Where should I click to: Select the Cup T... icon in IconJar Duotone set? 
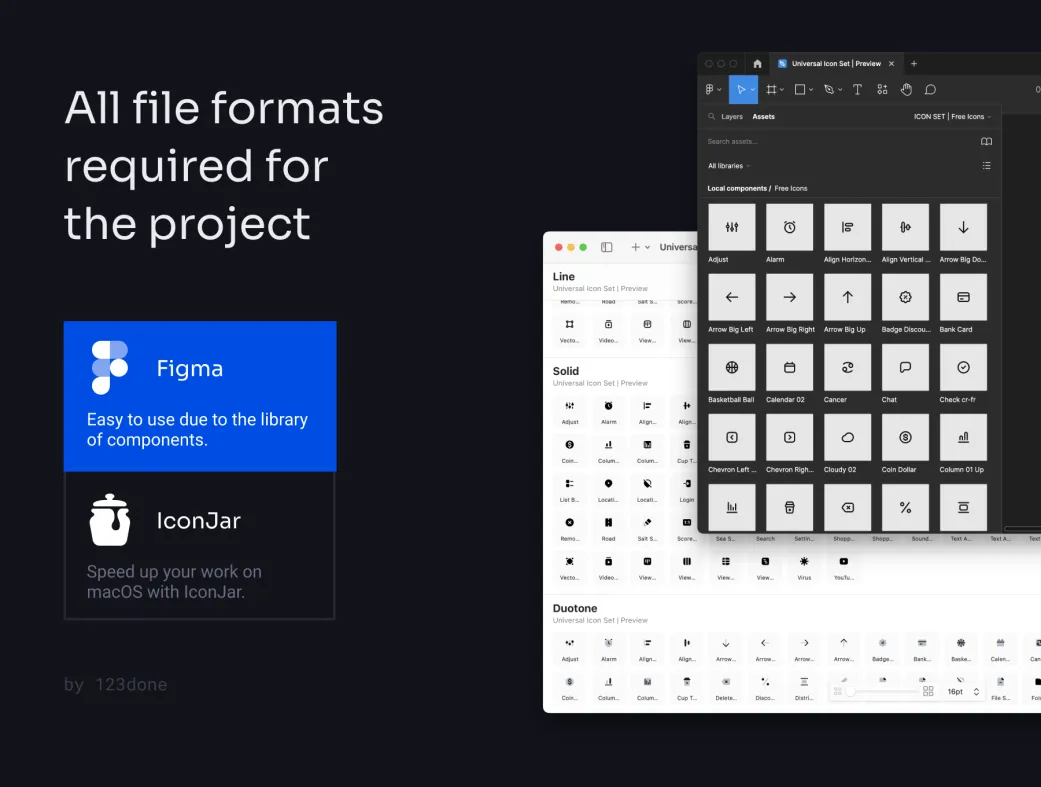click(686, 687)
